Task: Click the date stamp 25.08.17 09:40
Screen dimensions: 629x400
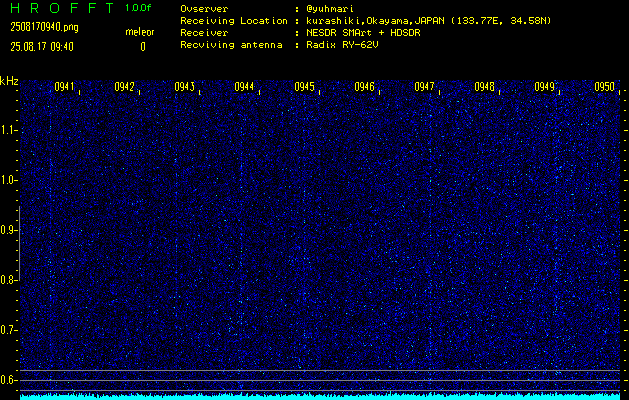Action: coord(42,47)
